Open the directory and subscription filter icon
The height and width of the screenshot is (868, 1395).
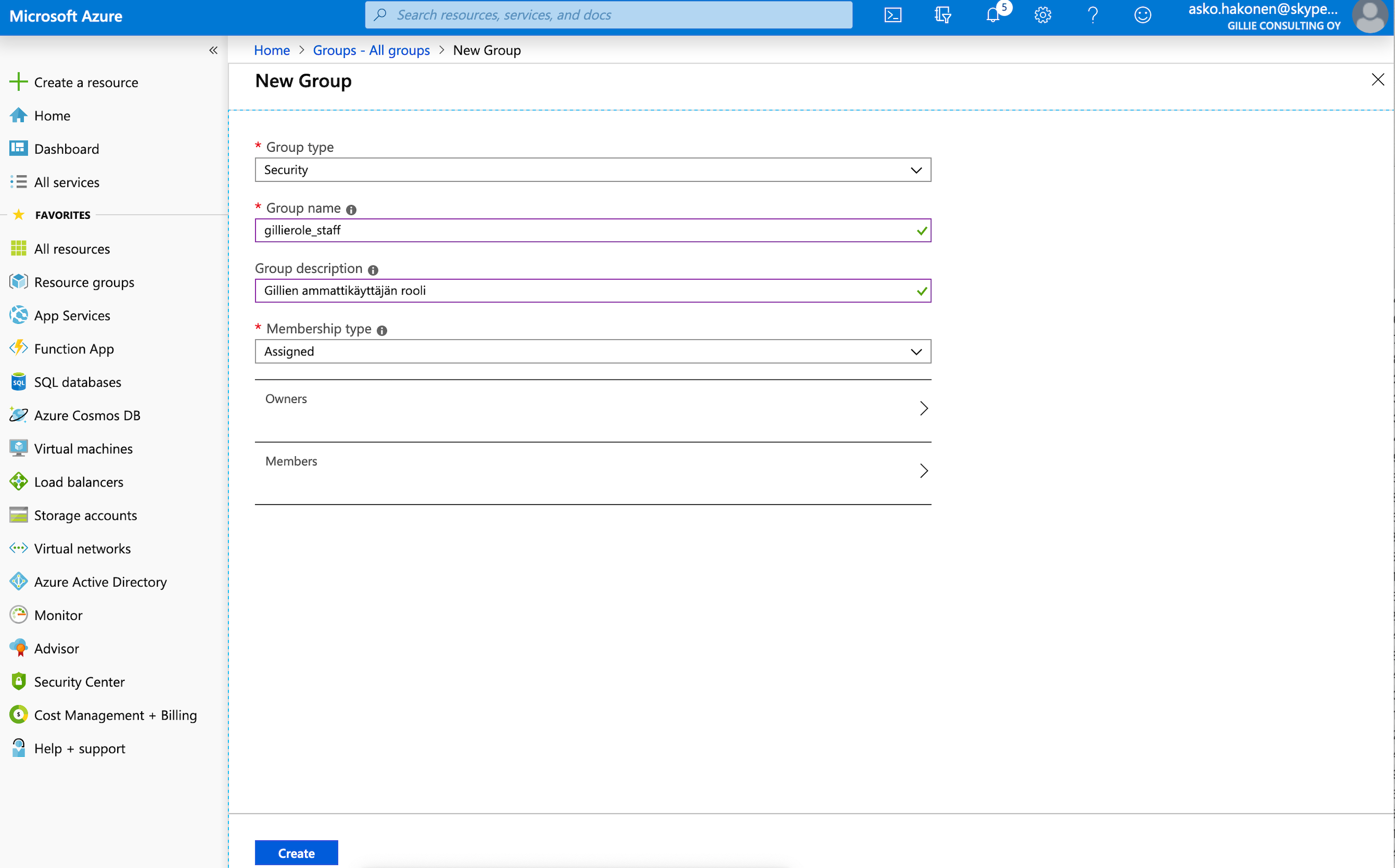(x=942, y=15)
